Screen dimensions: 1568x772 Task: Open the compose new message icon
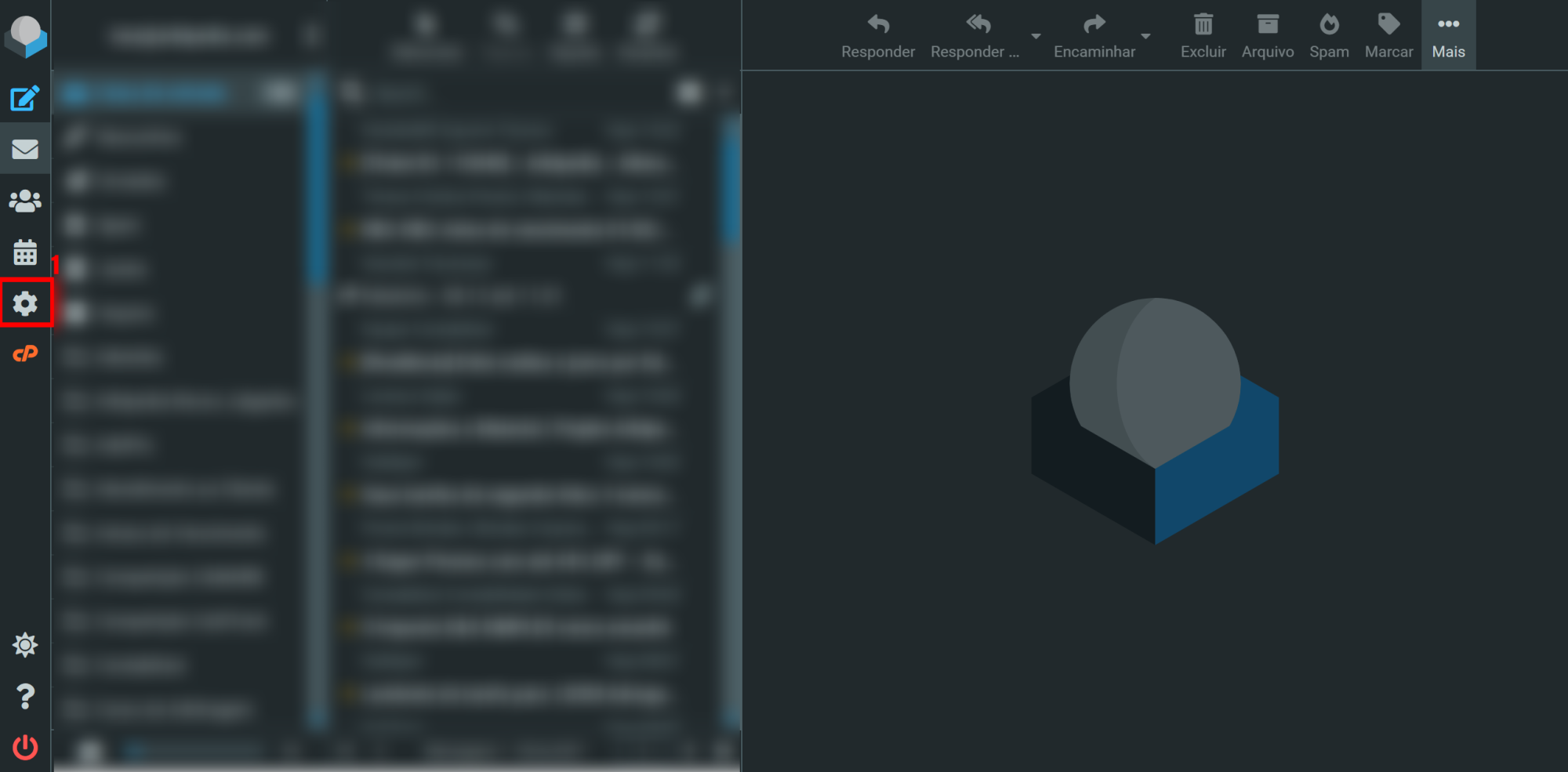25,97
